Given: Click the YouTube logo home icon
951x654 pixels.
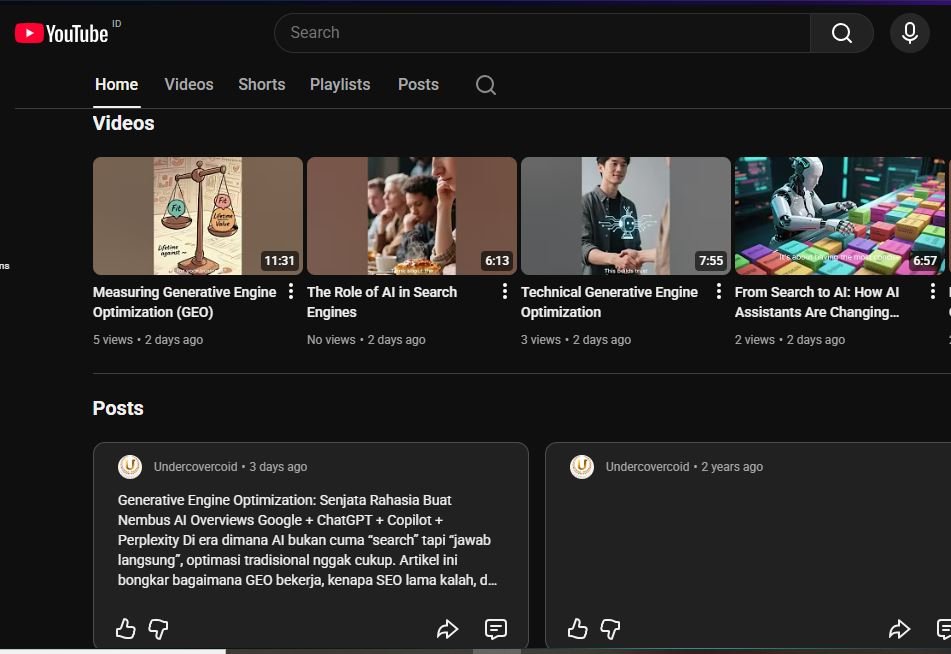Looking at the screenshot, I should point(61,33).
